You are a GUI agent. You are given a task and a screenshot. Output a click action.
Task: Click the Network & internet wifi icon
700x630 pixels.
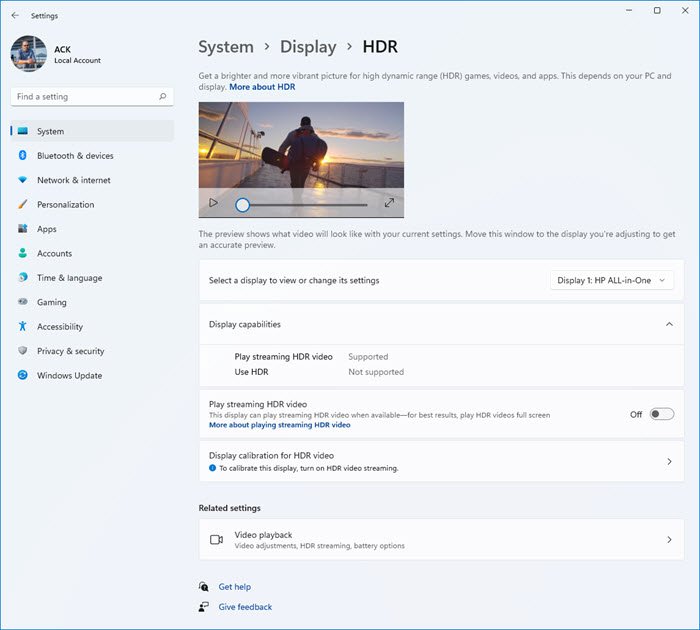22,180
